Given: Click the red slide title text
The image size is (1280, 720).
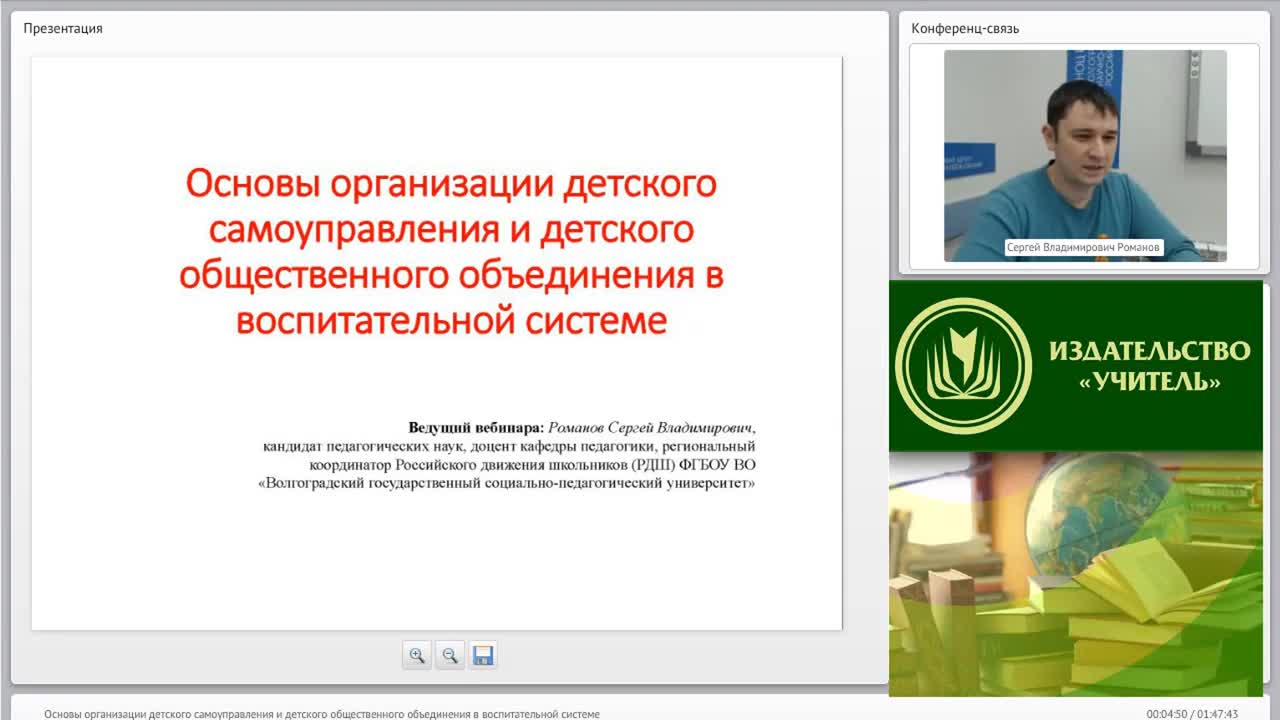Looking at the screenshot, I should click(x=451, y=252).
